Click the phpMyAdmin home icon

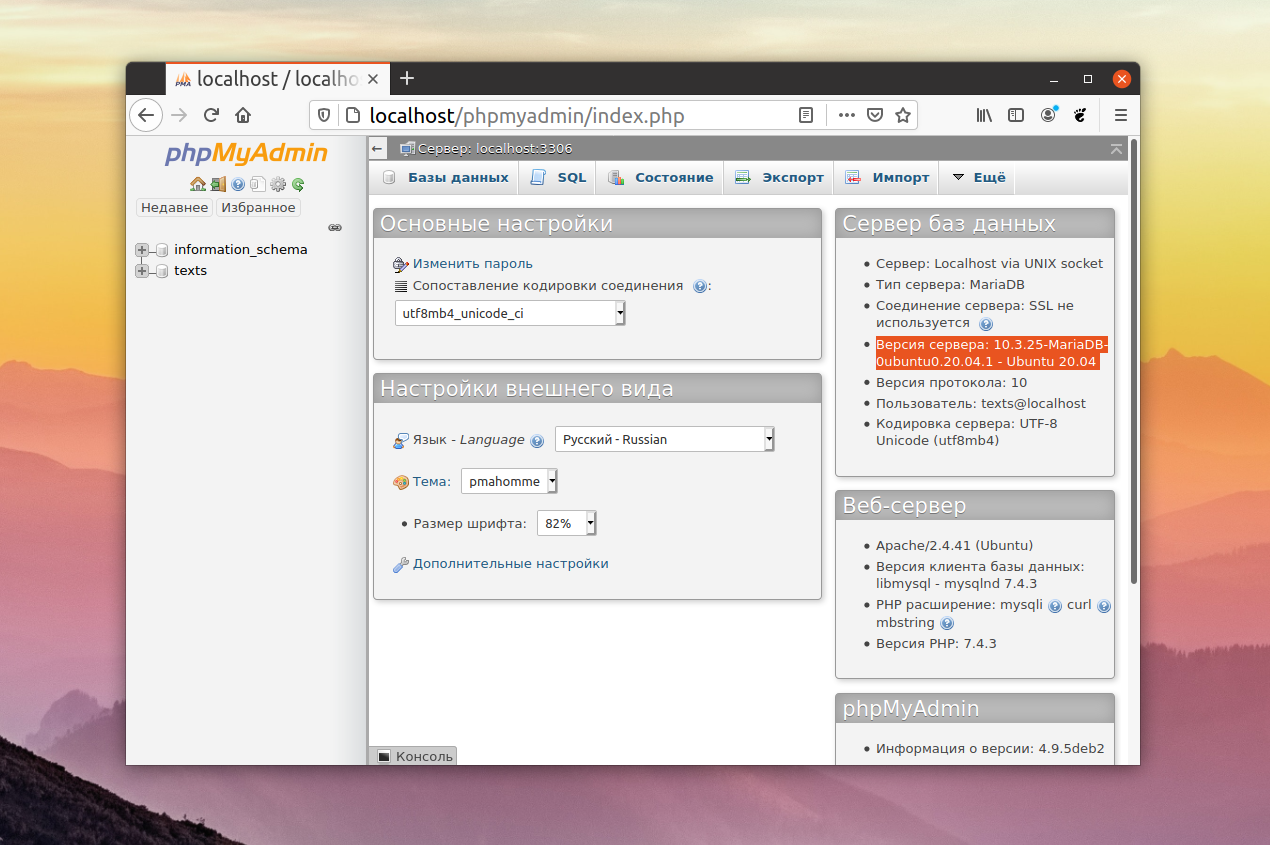(x=198, y=184)
